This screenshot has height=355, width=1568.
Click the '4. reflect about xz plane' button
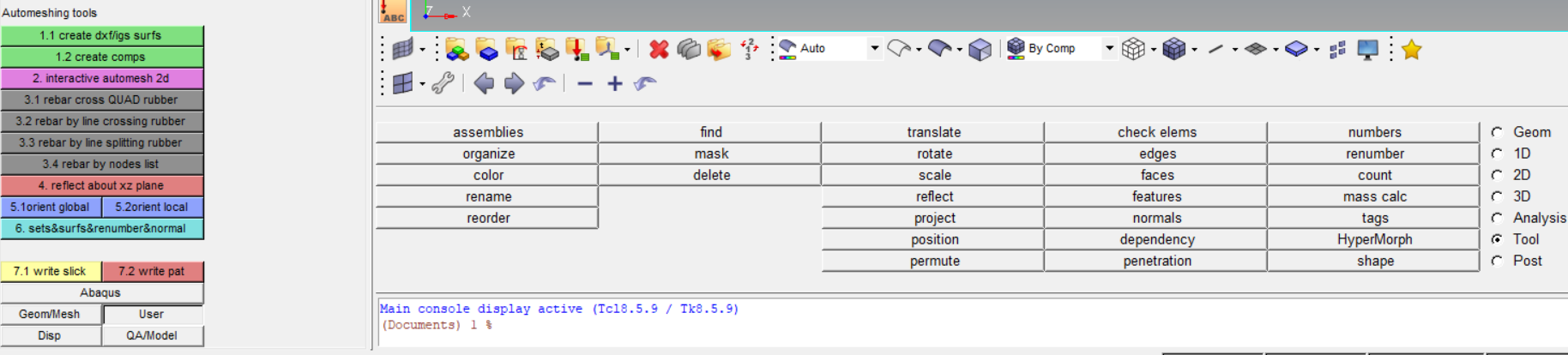pos(102,185)
